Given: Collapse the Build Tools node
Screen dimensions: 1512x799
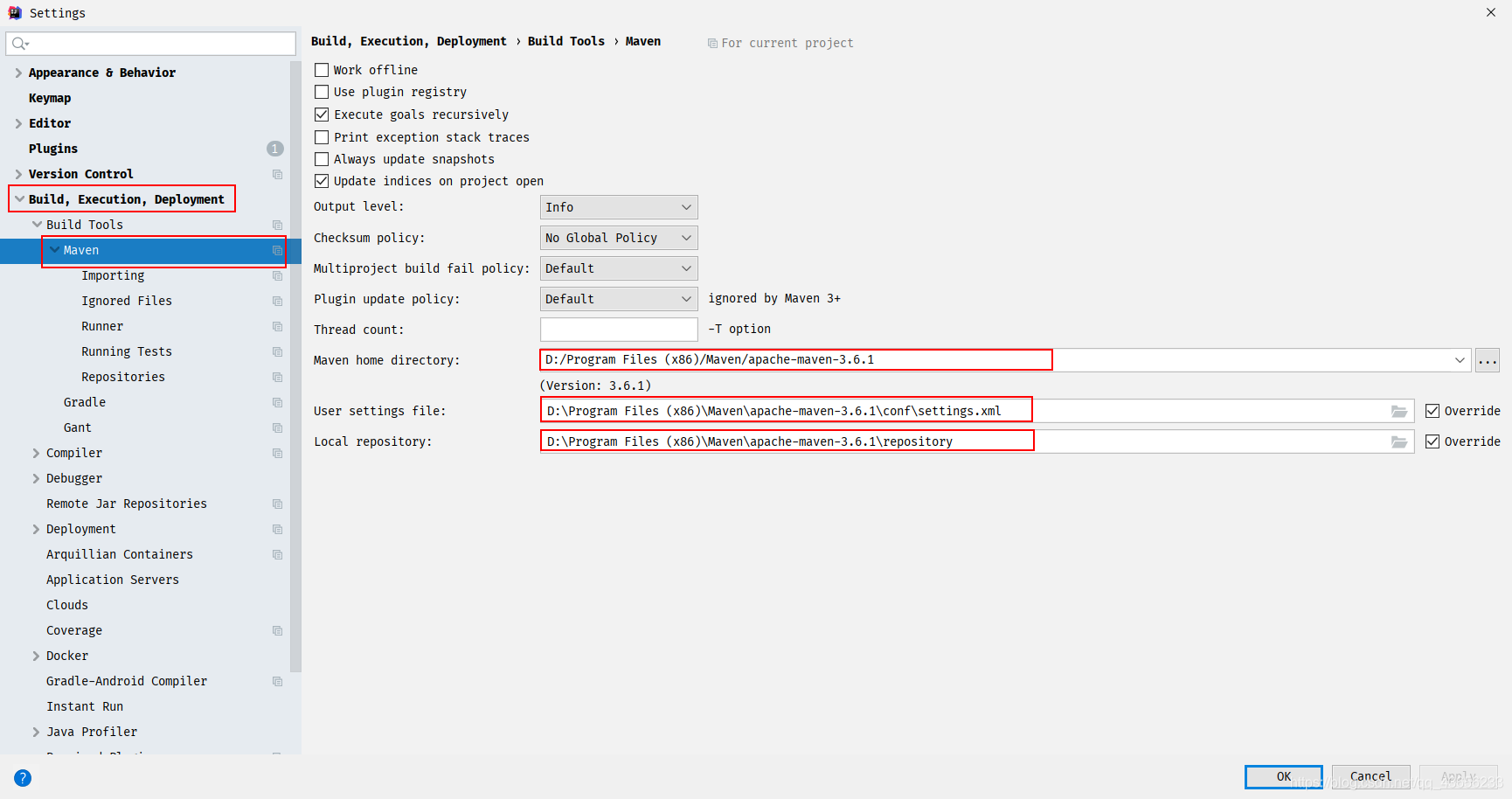Looking at the screenshot, I should [x=37, y=225].
